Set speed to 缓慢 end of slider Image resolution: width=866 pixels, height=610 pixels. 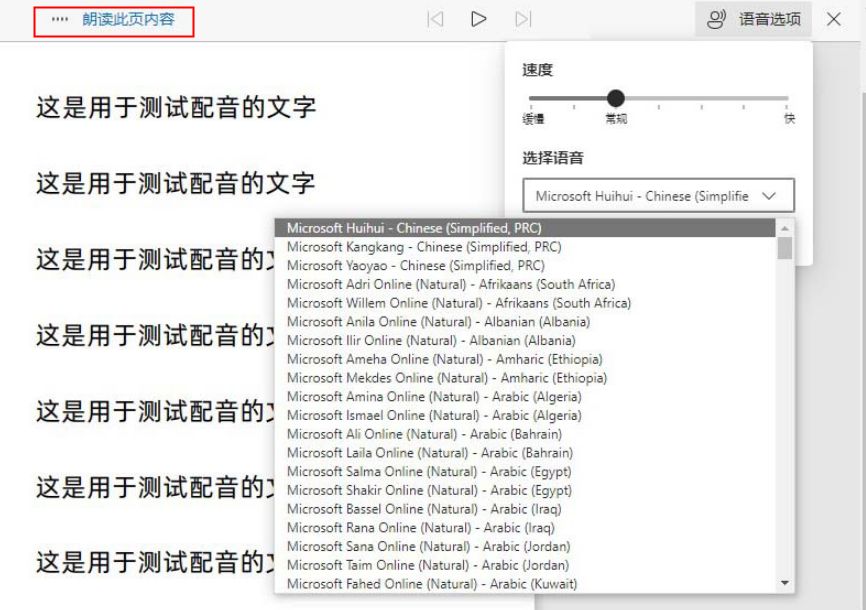tap(531, 98)
